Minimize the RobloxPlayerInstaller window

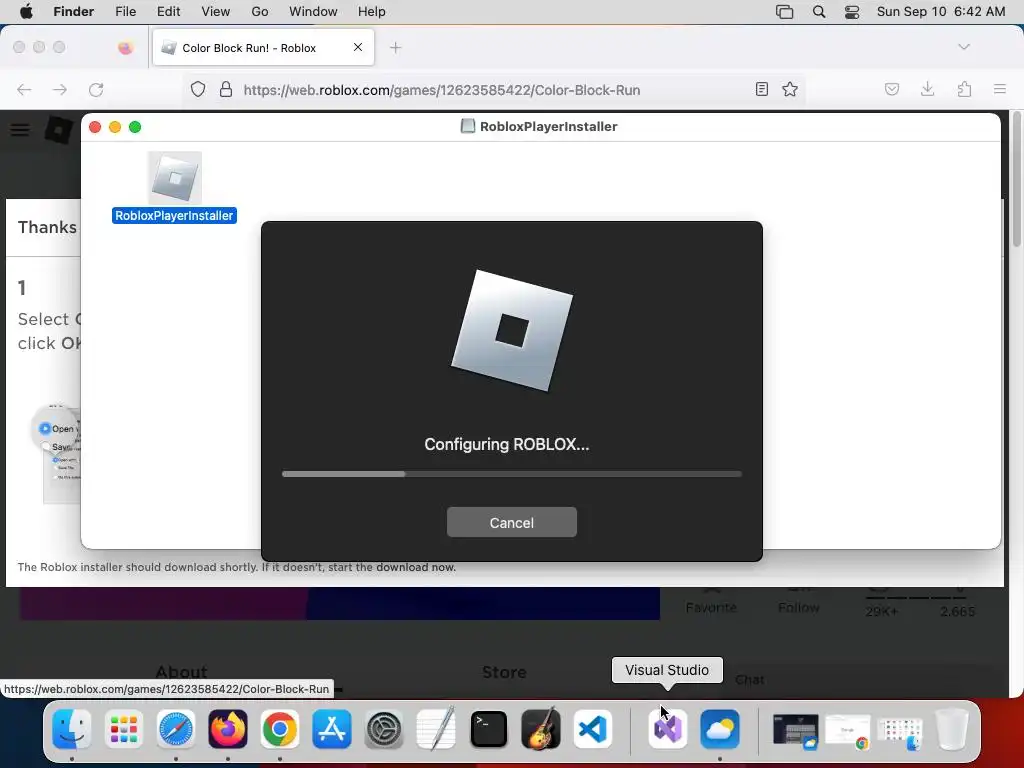point(115,127)
